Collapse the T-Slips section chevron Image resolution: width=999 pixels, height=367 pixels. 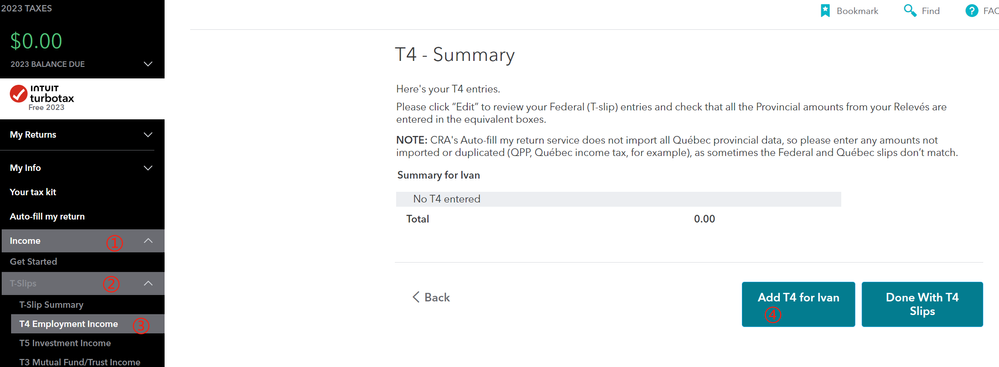point(148,284)
